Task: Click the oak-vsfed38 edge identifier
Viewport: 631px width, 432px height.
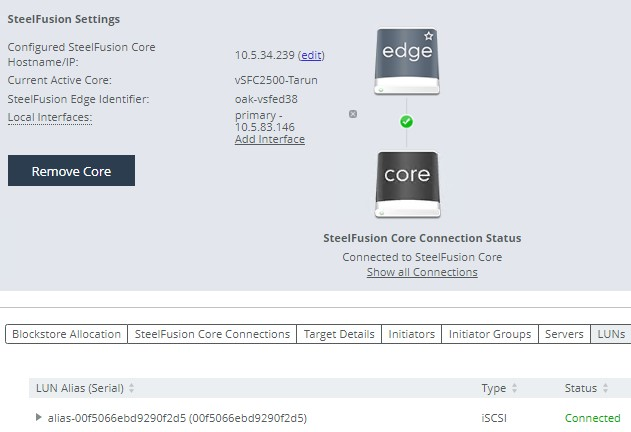Action: point(266,99)
